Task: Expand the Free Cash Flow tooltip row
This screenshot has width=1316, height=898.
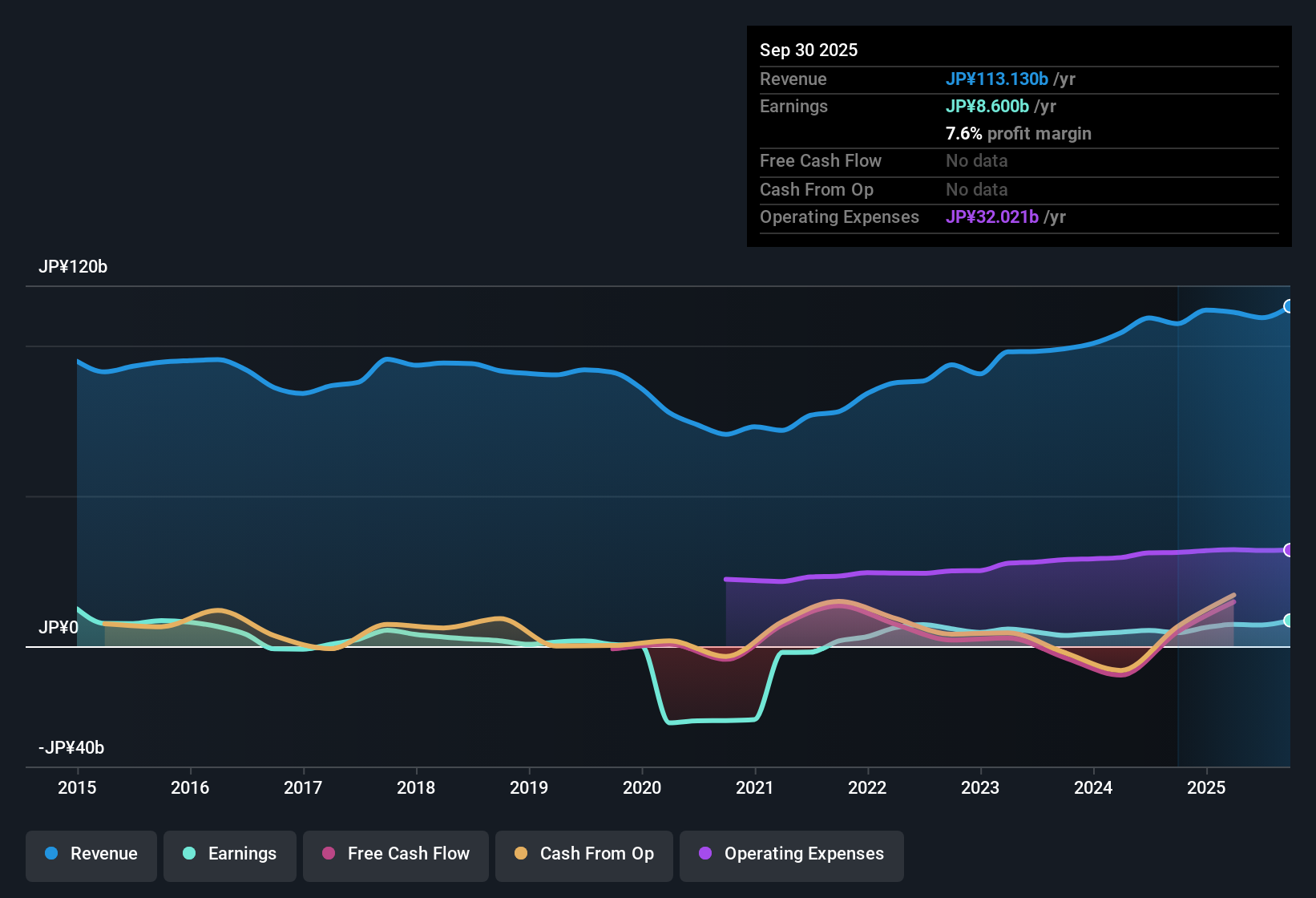Action: [x=821, y=161]
